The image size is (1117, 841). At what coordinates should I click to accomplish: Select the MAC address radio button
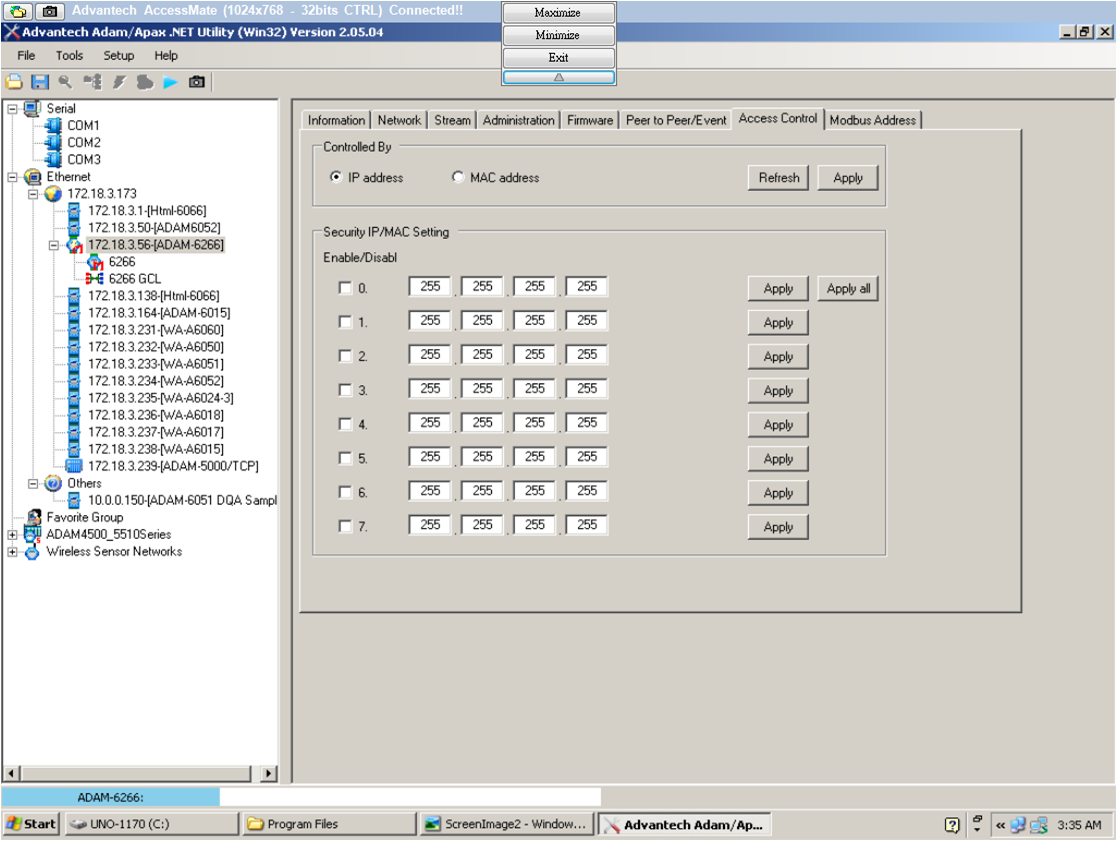458,177
